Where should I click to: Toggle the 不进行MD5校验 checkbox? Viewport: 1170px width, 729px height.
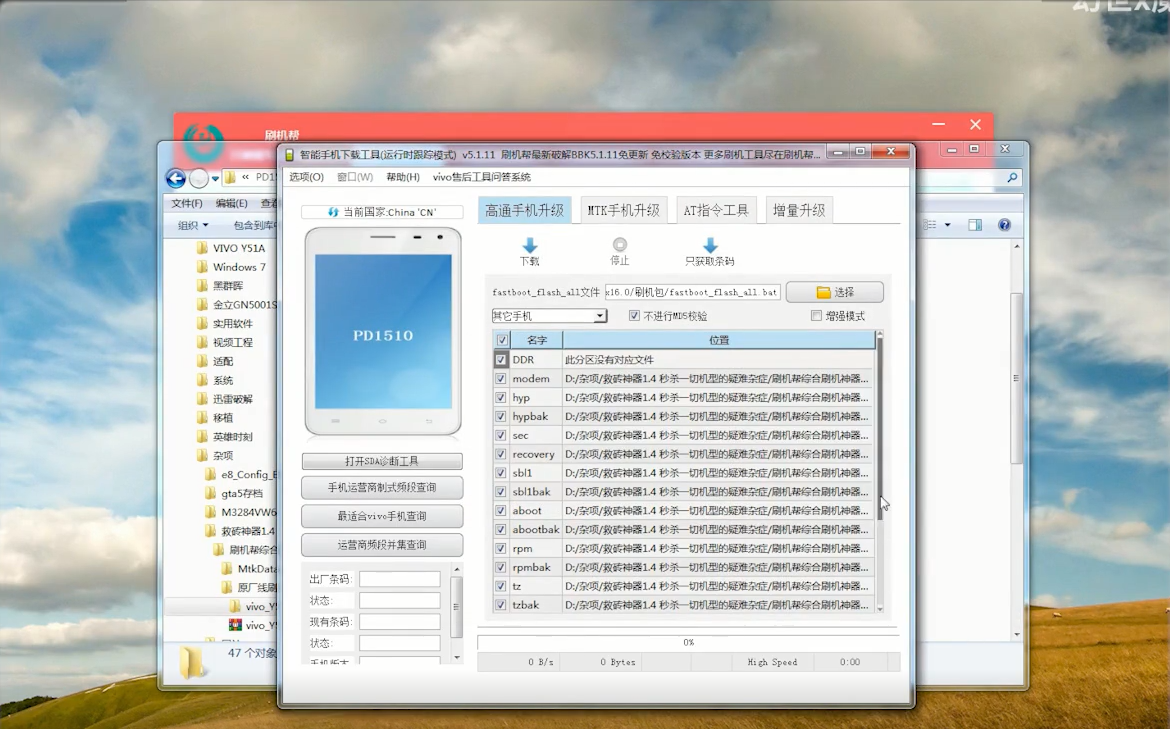[x=634, y=316]
